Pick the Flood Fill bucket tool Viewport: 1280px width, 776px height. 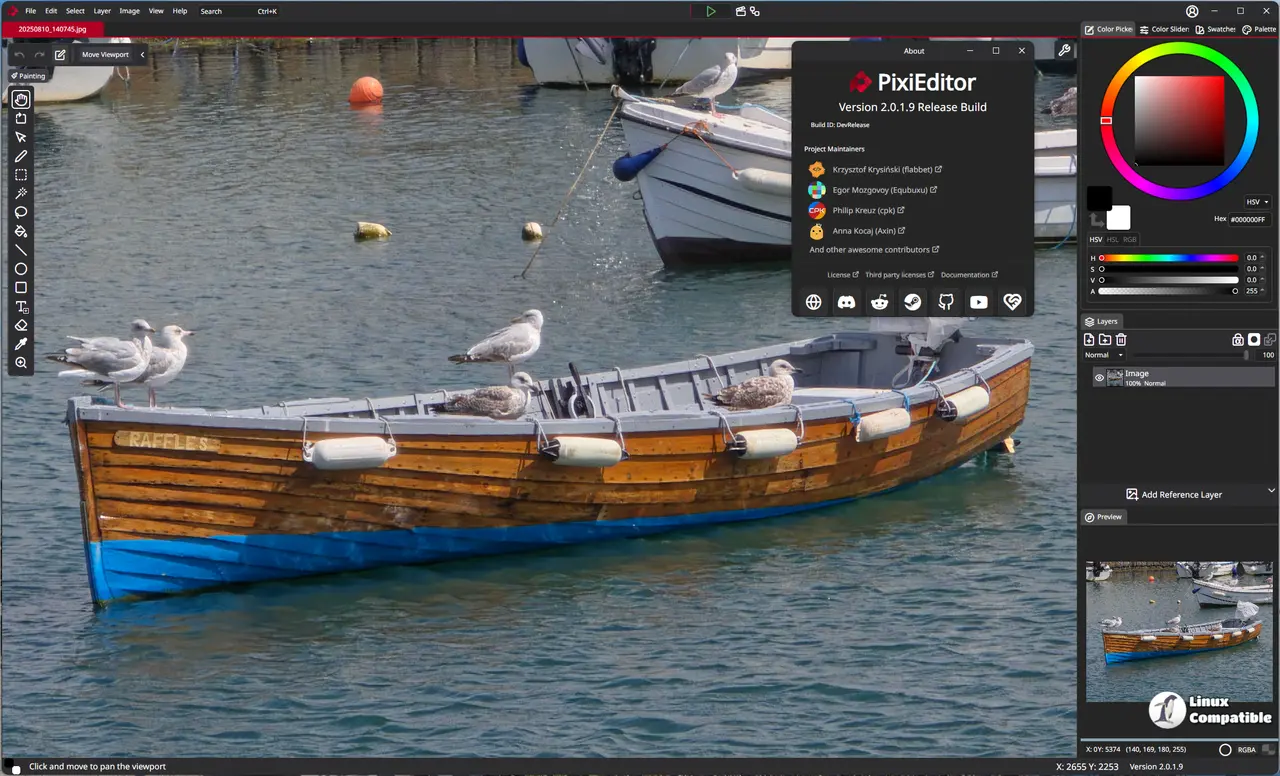click(21, 231)
